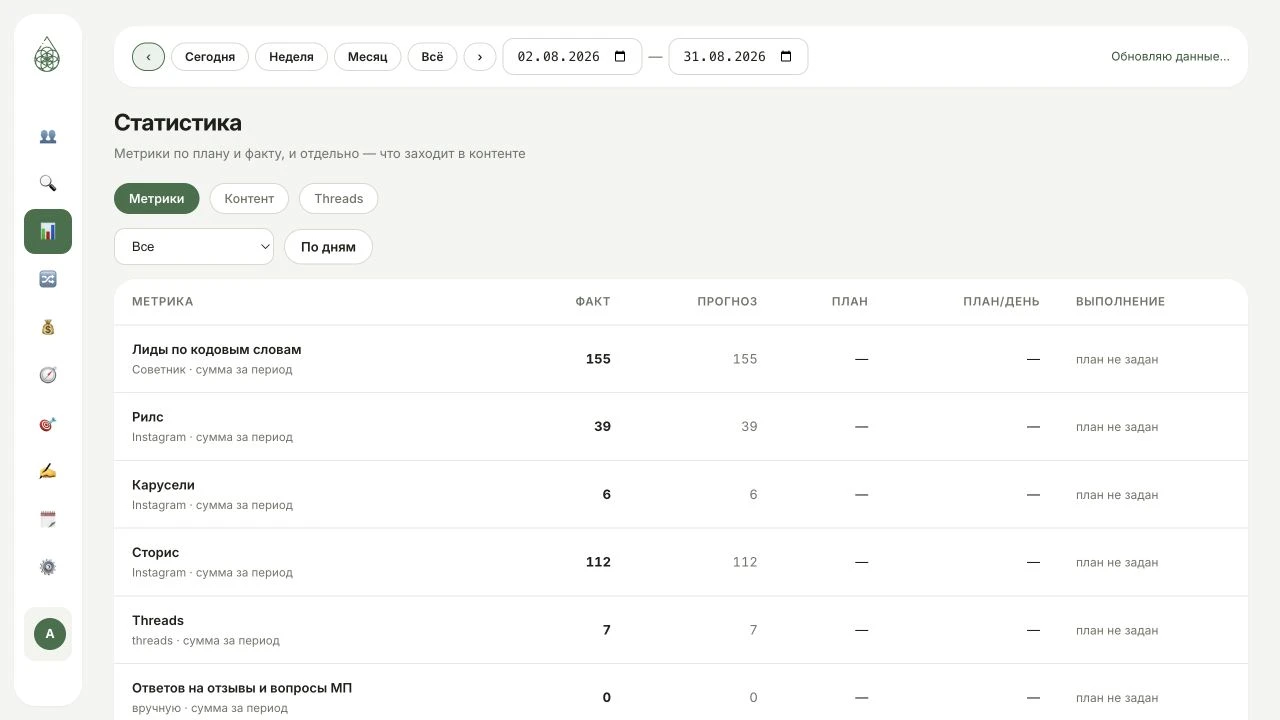Choose the 'Месяц' period button

(x=367, y=57)
